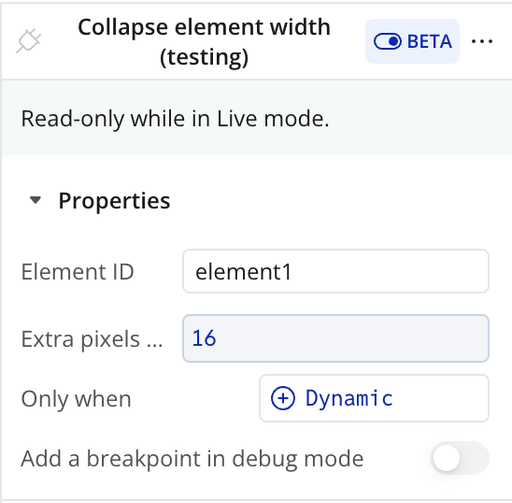This screenshot has width=512, height=503.
Task: Click the Properties section heading
Action: pyautogui.click(x=114, y=201)
